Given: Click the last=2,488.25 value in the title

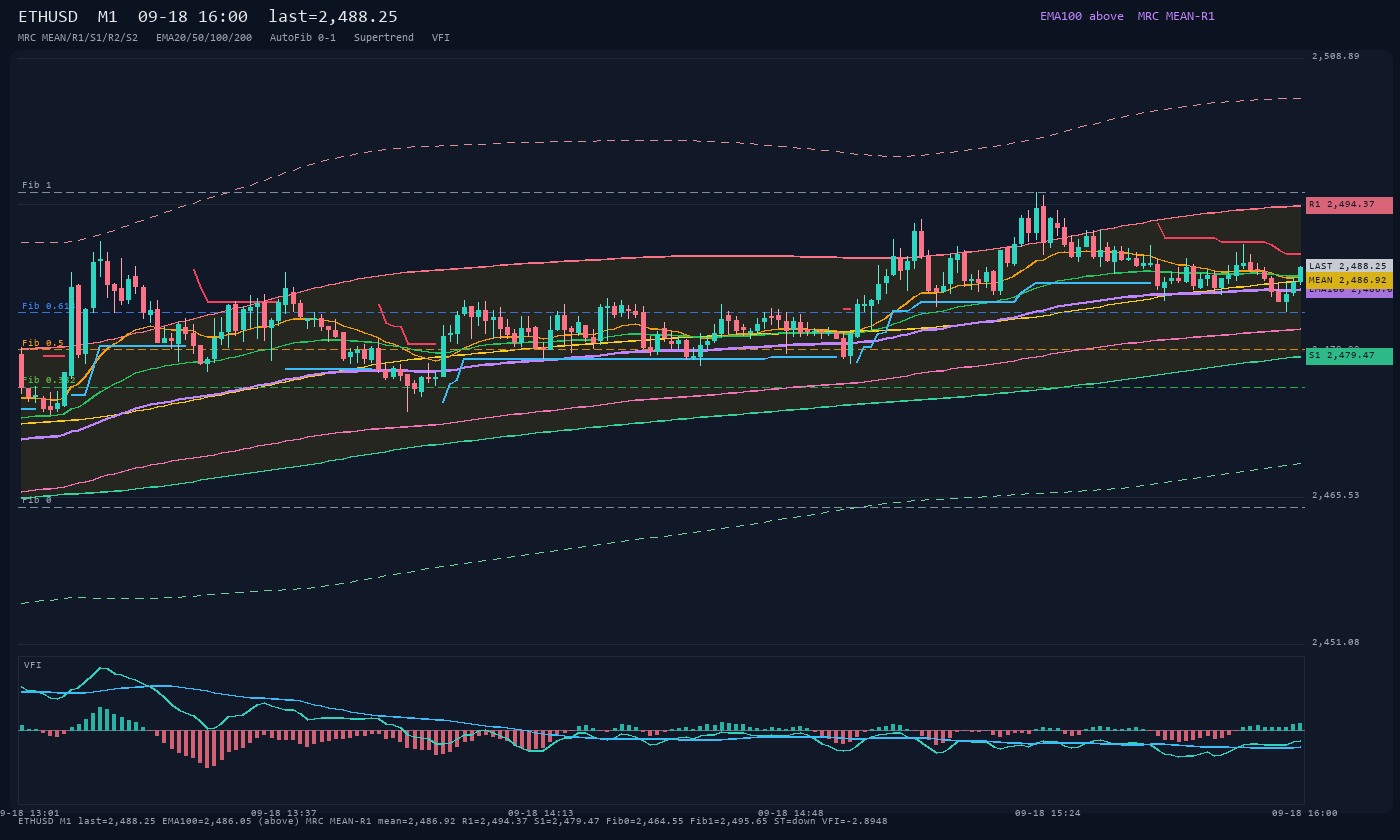Looking at the screenshot, I should coord(333,17).
